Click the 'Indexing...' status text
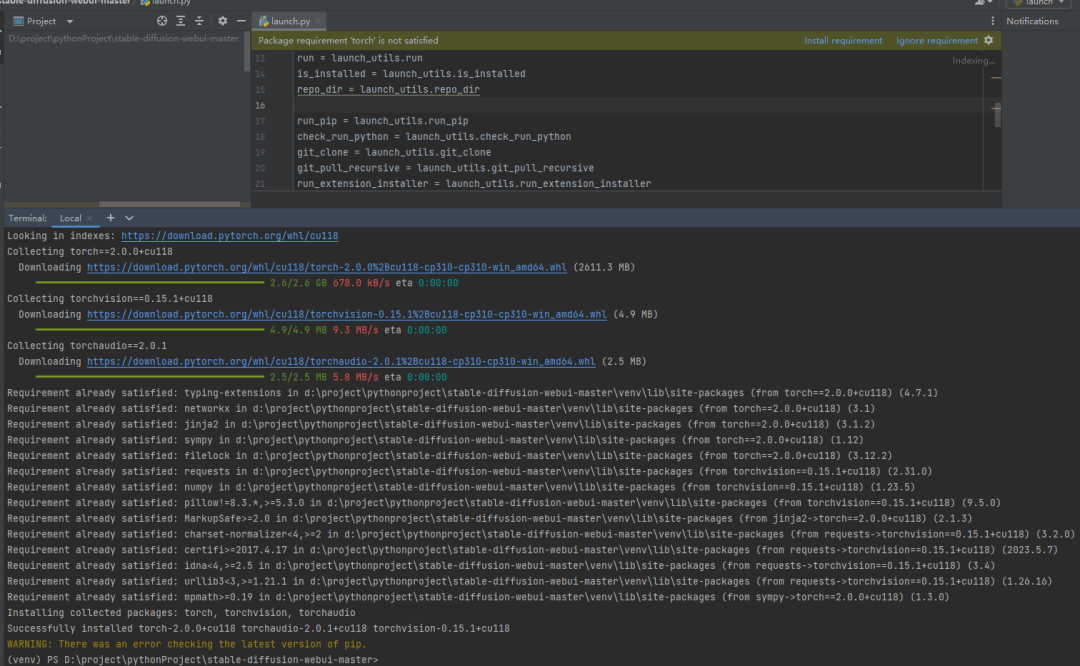 973,61
